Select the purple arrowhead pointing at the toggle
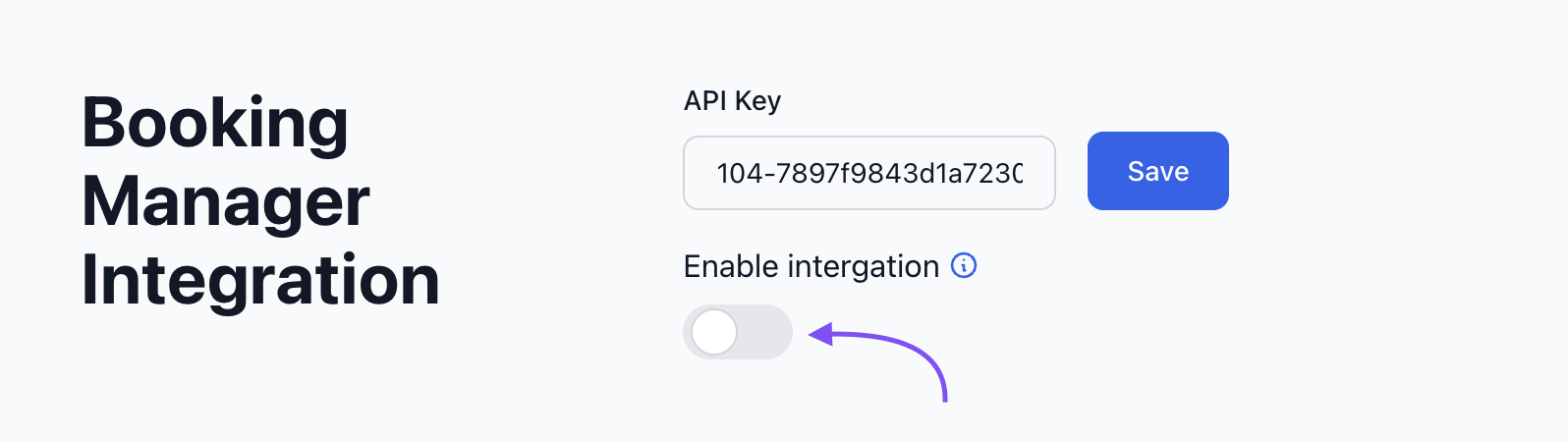1568x442 pixels. point(820,336)
